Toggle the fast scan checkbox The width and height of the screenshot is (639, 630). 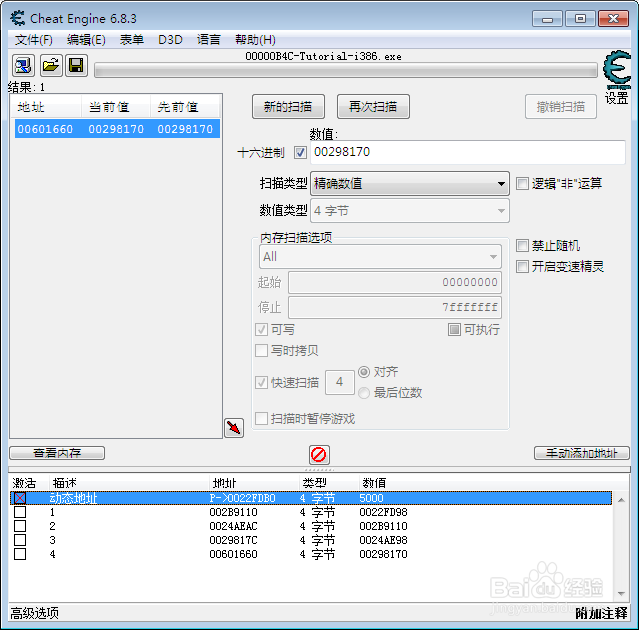261,382
